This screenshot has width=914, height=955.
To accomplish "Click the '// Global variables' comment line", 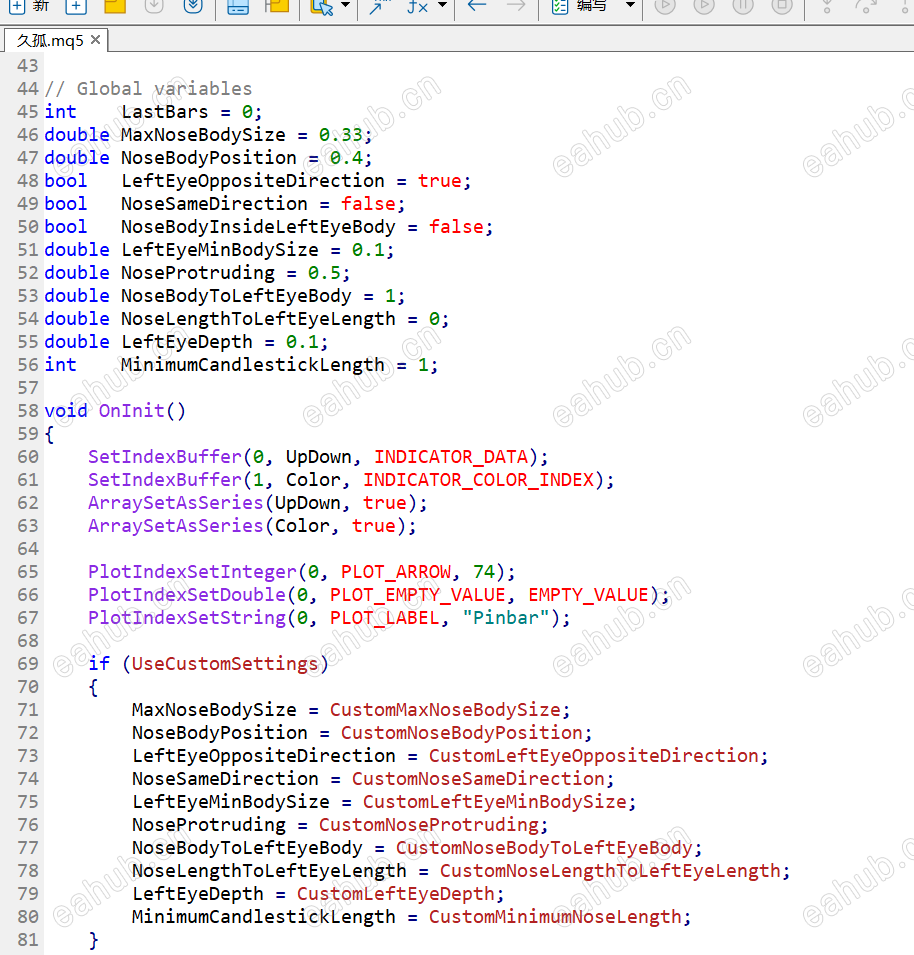I will tap(149, 88).
